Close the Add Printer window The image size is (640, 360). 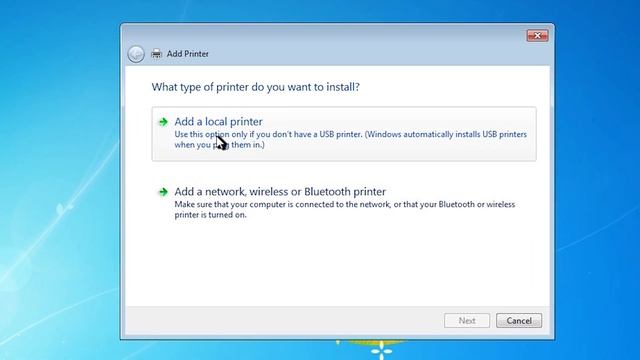click(537, 36)
